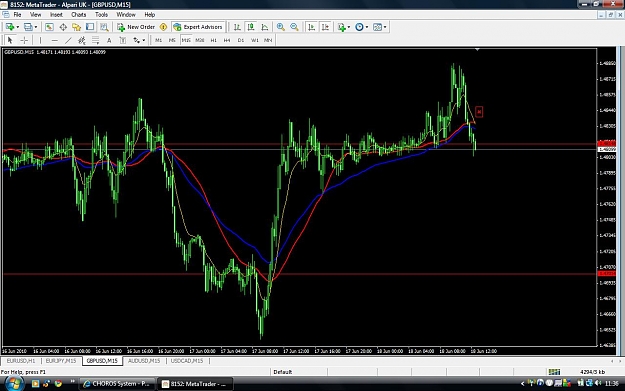
Task: Open the Window menu
Action: click(x=126, y=15)
